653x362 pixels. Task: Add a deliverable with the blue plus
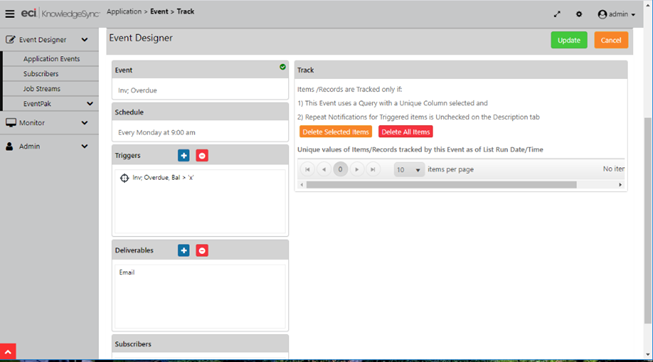[x=184, y=250]
